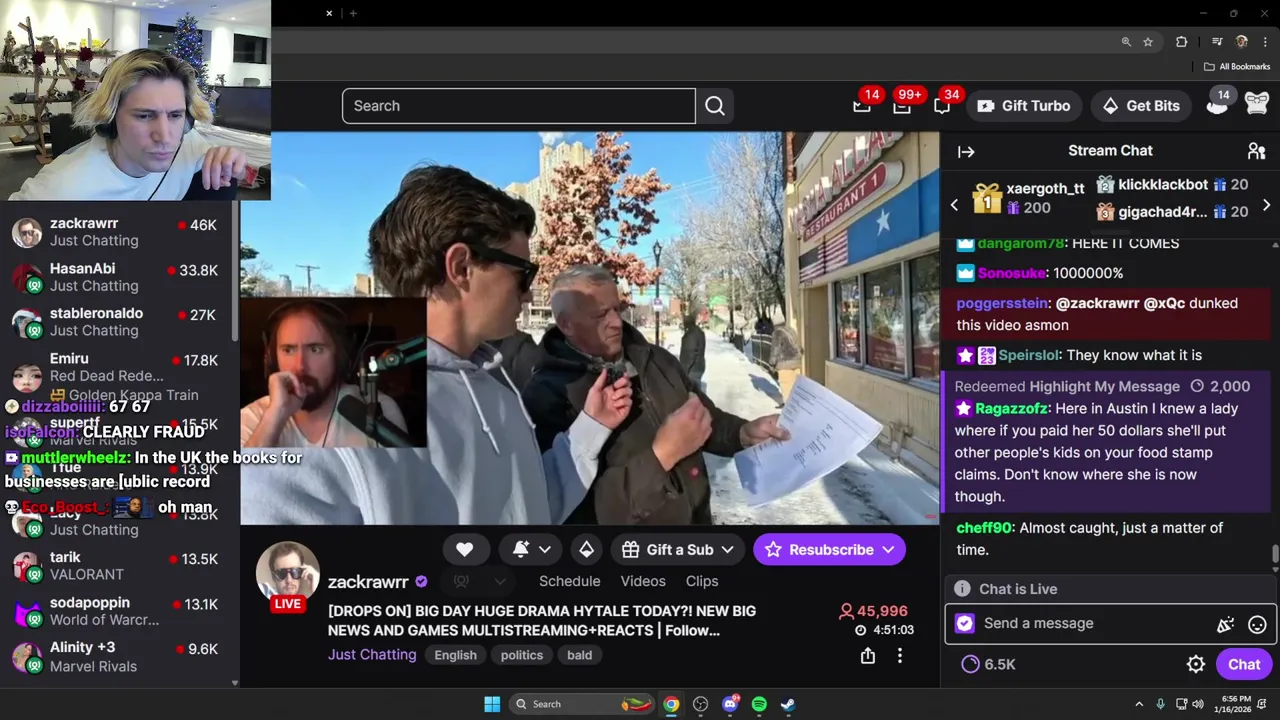Open the Clips tab
The height and width of the screenshot is (720, 1280).
pos(702,581)
